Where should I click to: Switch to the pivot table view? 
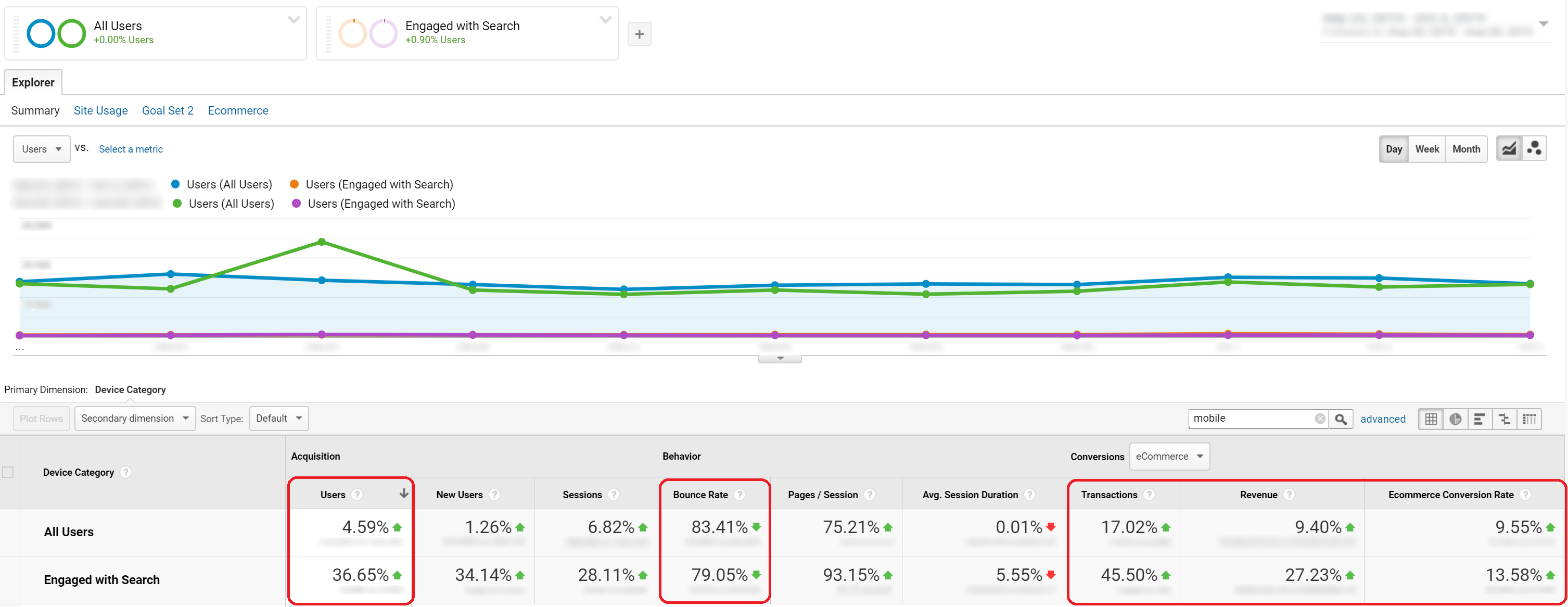(x=1529, y=419)
